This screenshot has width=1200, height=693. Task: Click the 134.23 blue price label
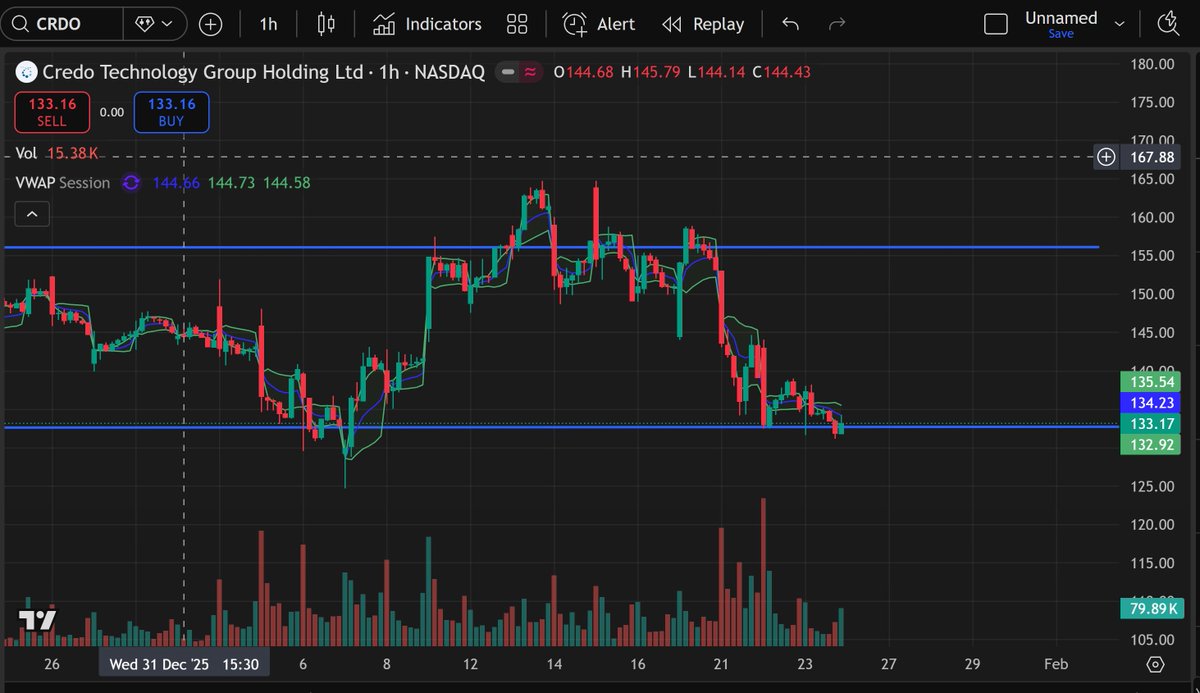click(1151, 402)
